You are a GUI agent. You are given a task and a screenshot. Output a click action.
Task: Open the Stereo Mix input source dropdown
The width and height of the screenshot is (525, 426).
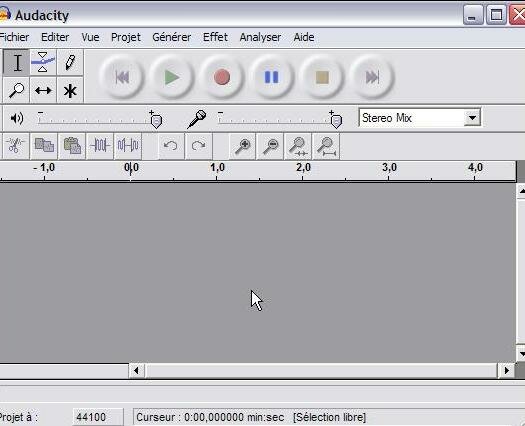(472, 118)
